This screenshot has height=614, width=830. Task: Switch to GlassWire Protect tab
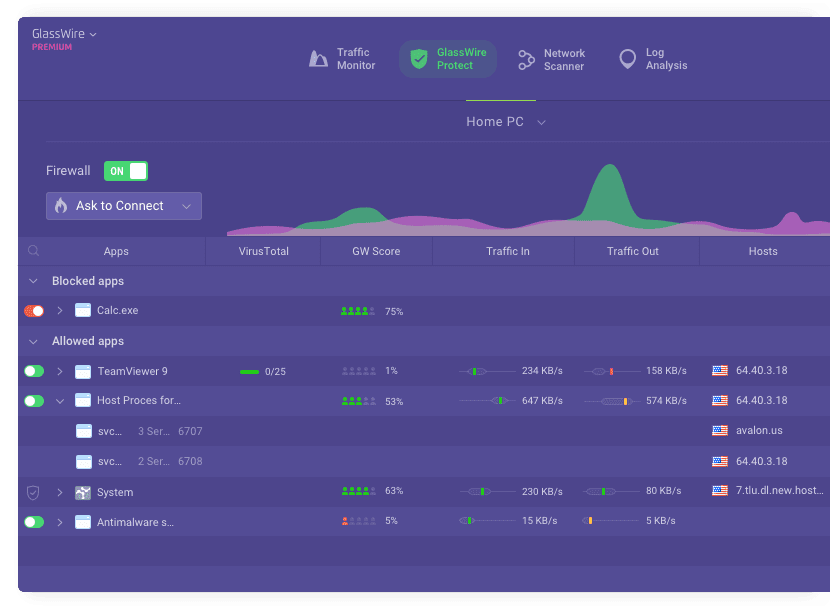click(448, 59)
